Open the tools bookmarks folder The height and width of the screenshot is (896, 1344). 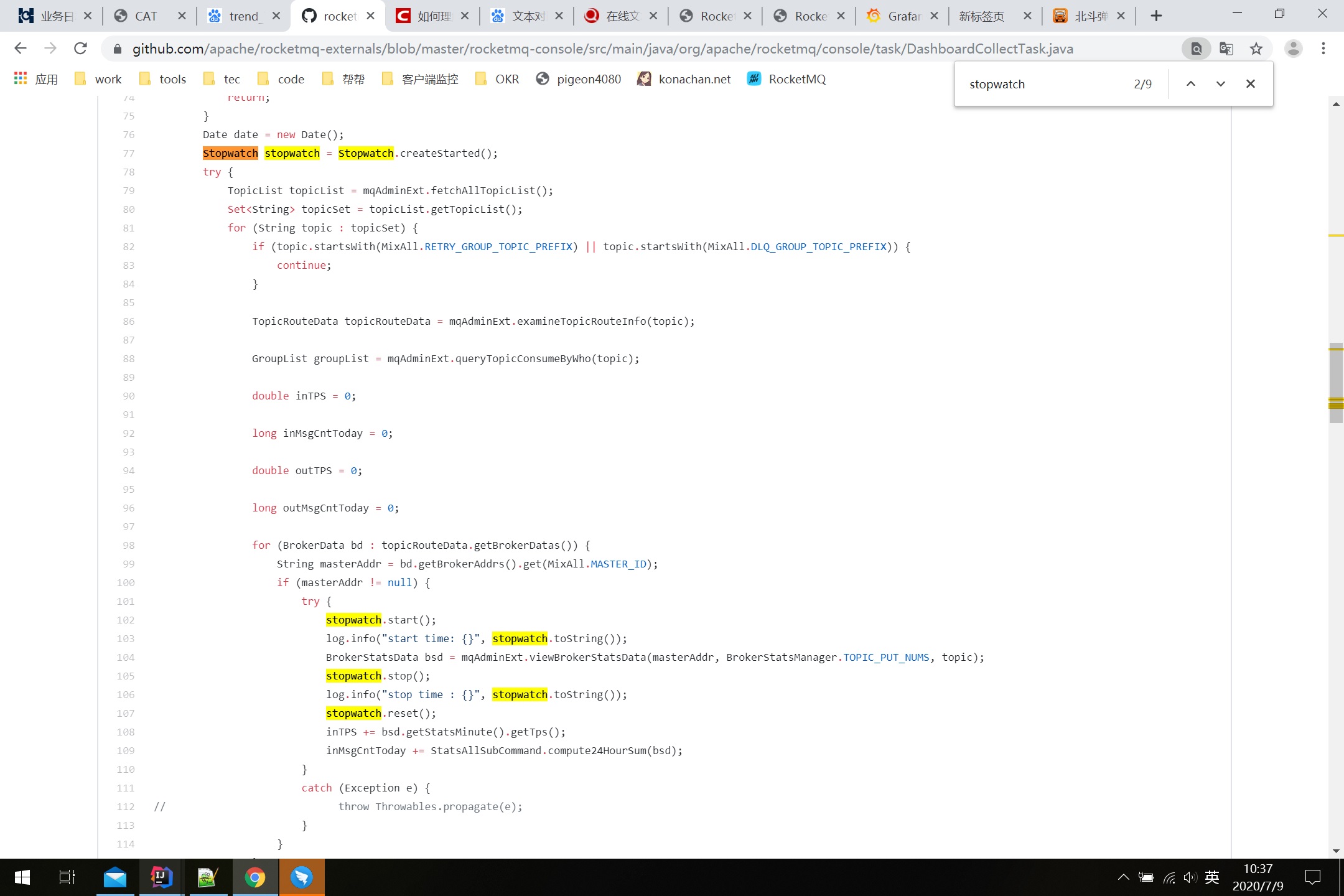pyautogui.click(x=163, y=79)
